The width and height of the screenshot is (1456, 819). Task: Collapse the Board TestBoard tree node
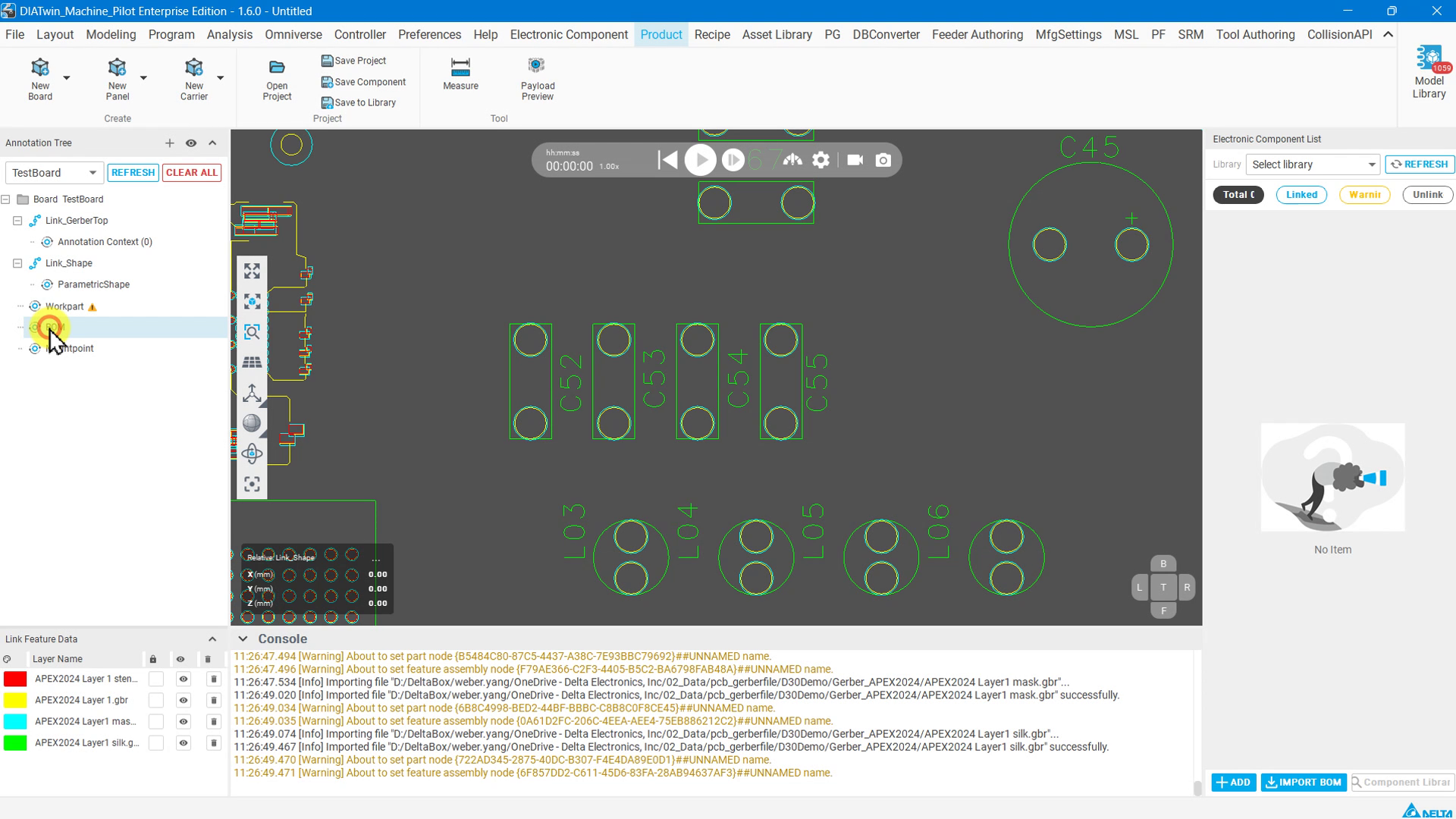tap(6, 199)
